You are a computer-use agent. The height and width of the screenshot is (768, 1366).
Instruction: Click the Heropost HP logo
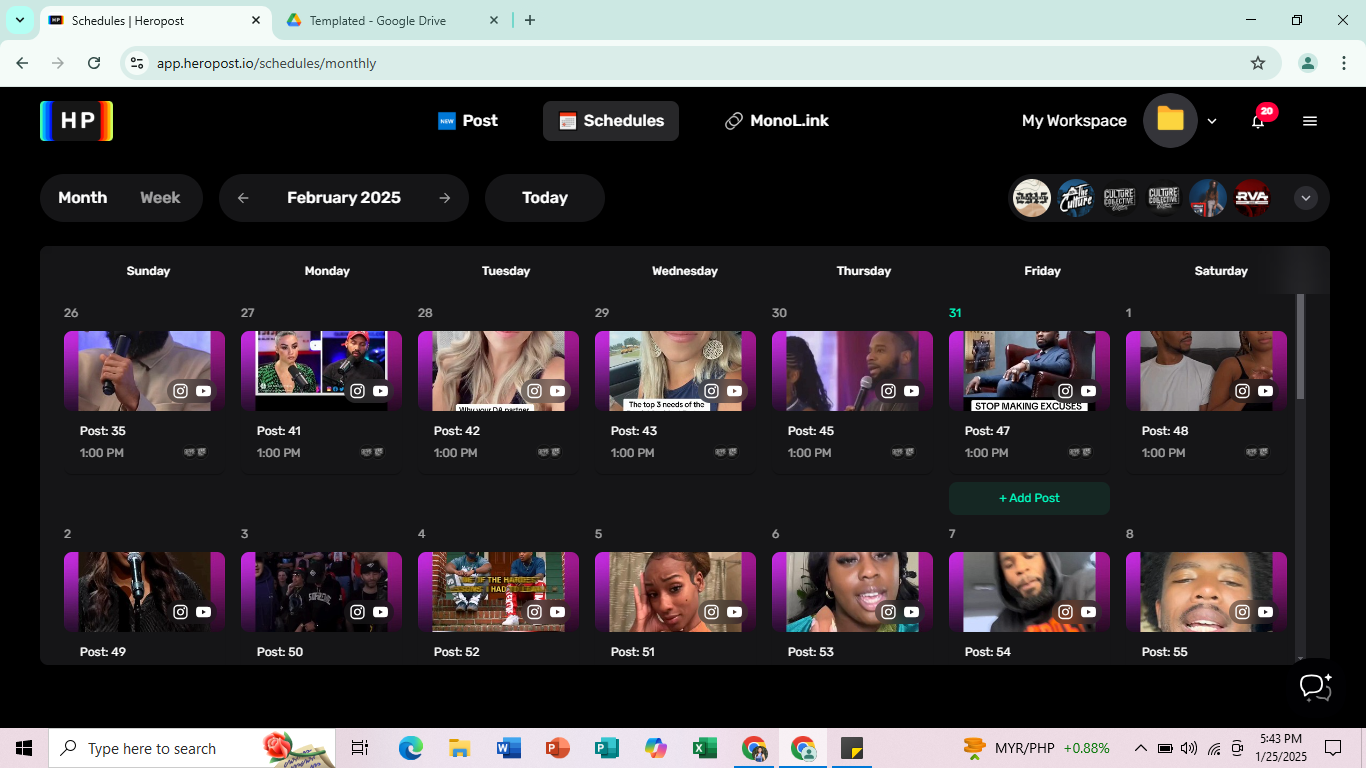(76, 121)
